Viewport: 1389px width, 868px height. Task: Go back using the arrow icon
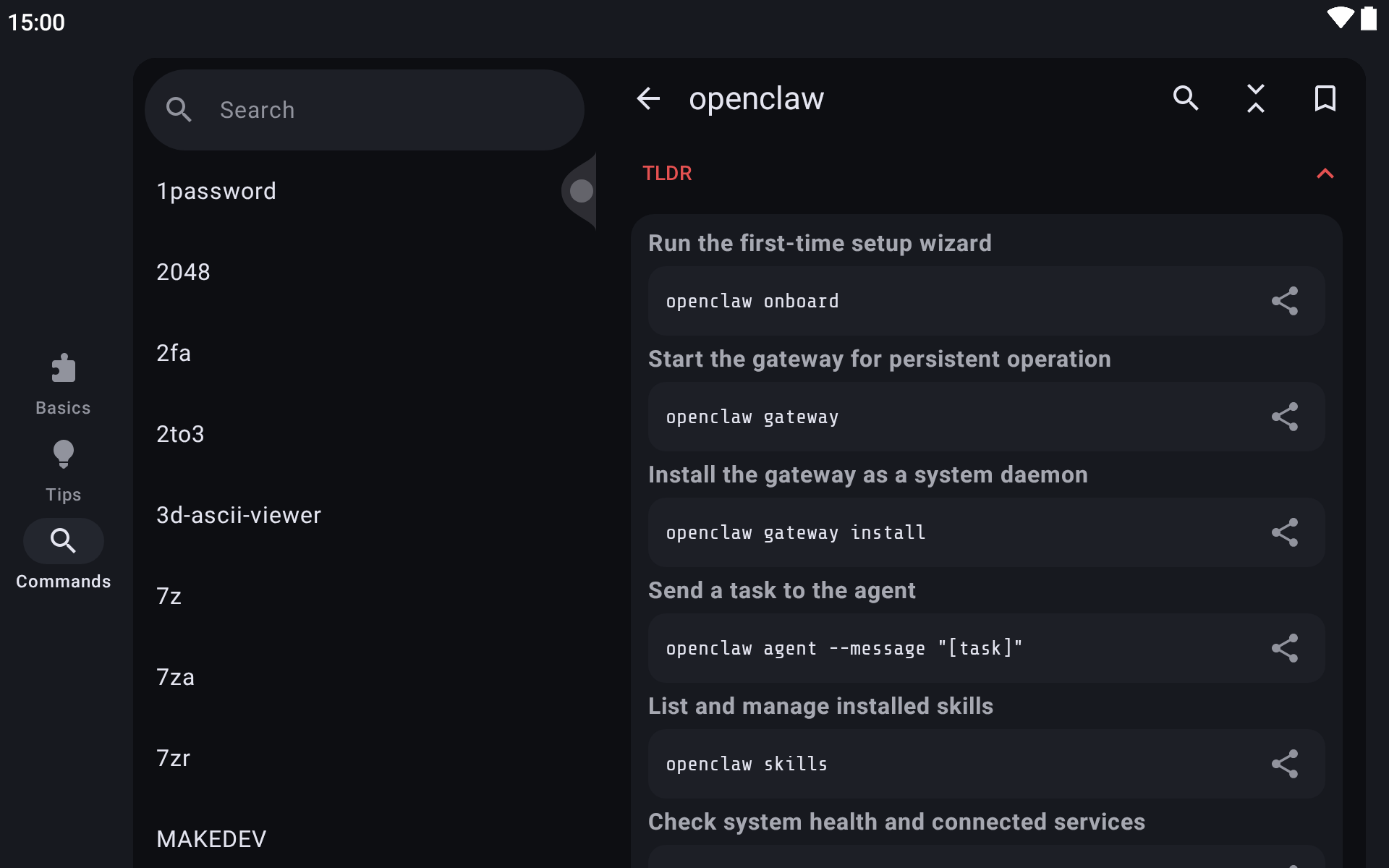click(x=648, y=98)
